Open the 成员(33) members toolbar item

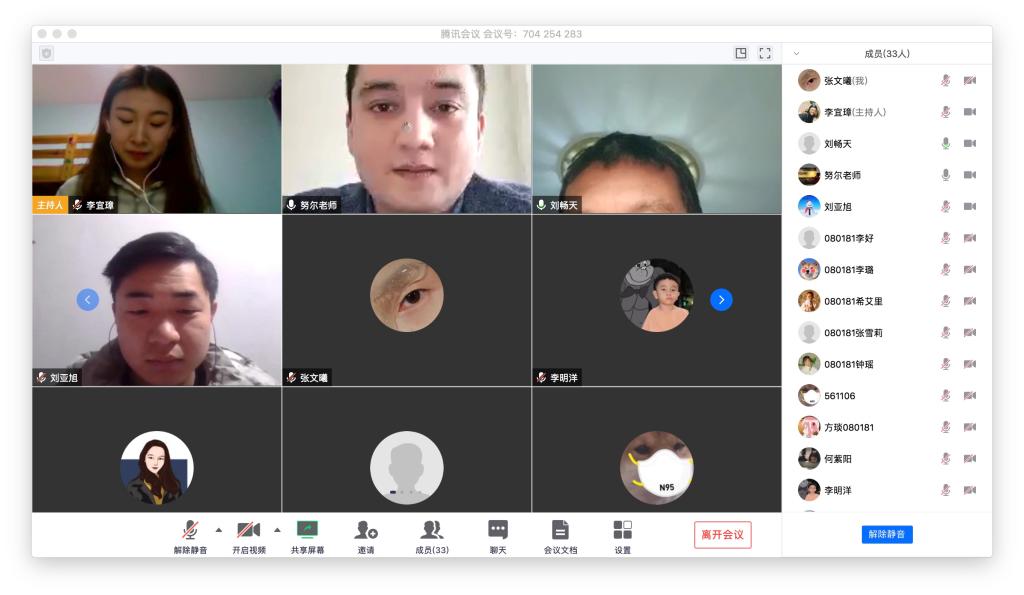(x=432, y=531)
